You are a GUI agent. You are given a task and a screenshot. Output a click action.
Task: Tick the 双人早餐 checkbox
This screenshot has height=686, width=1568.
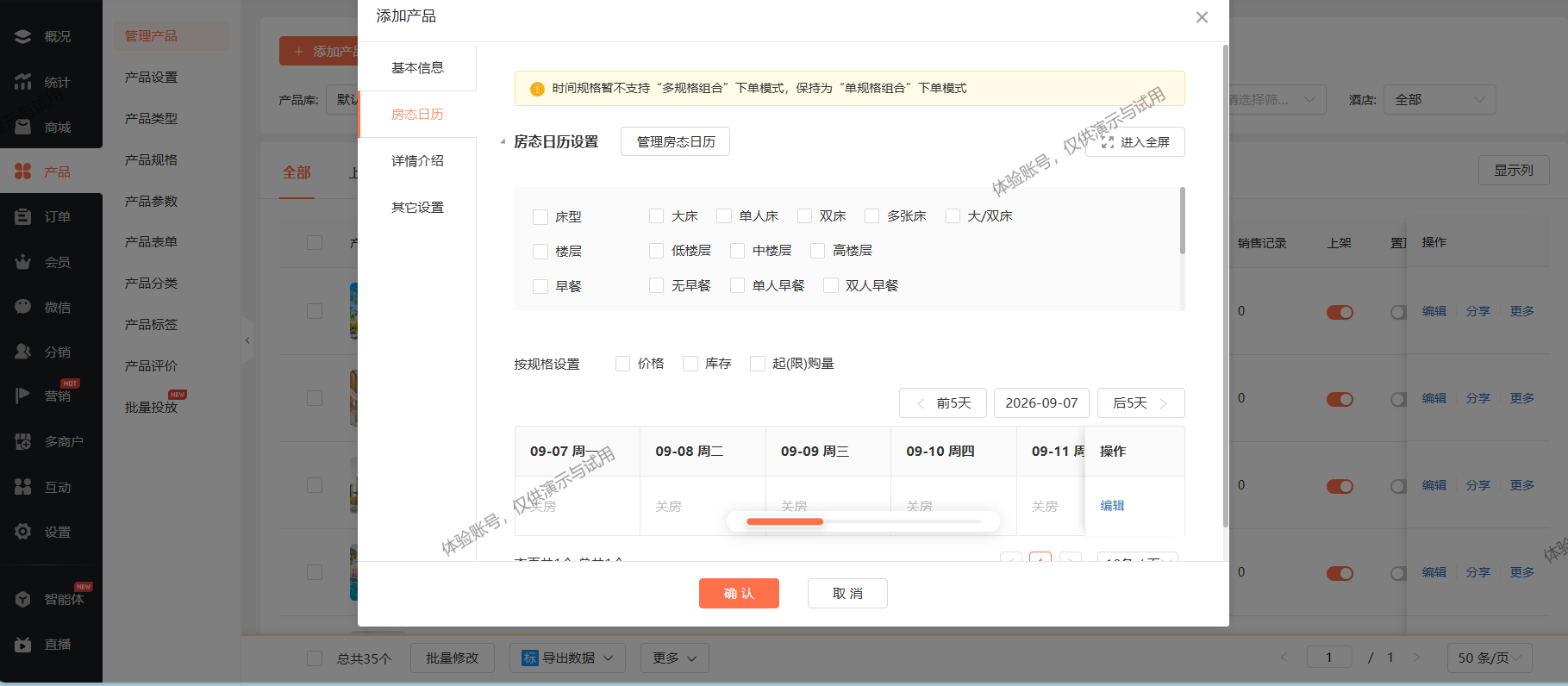click(x=831, y=285)
